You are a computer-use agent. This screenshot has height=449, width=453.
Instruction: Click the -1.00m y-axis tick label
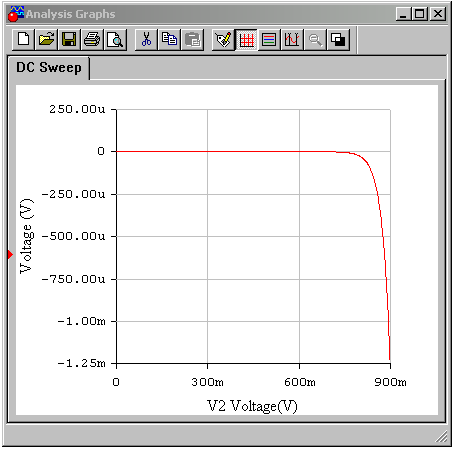pyautogui.click(x=81, y=321)
